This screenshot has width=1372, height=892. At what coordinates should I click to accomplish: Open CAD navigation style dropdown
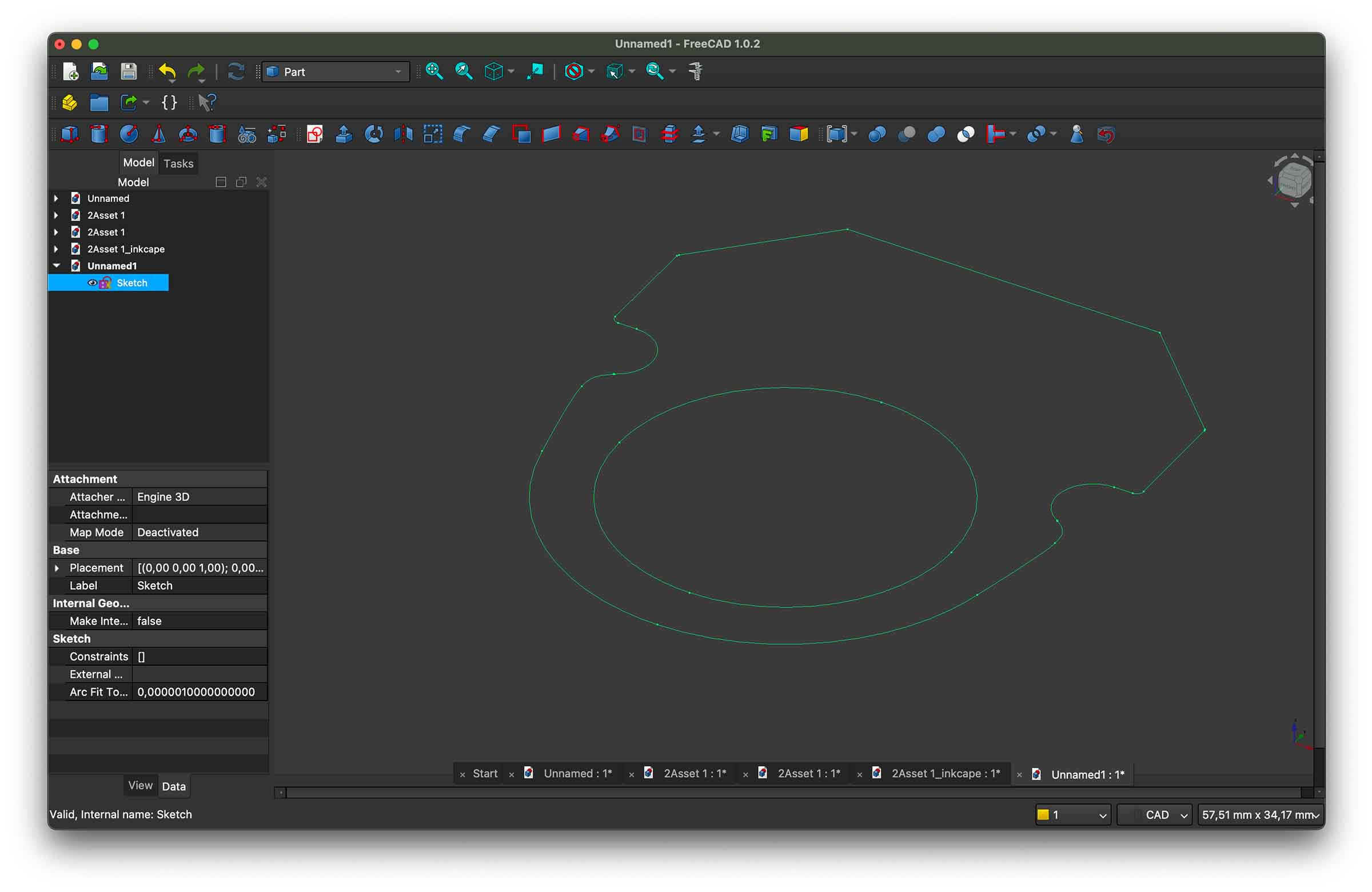pyautogui.click(x=1155, y=814)
